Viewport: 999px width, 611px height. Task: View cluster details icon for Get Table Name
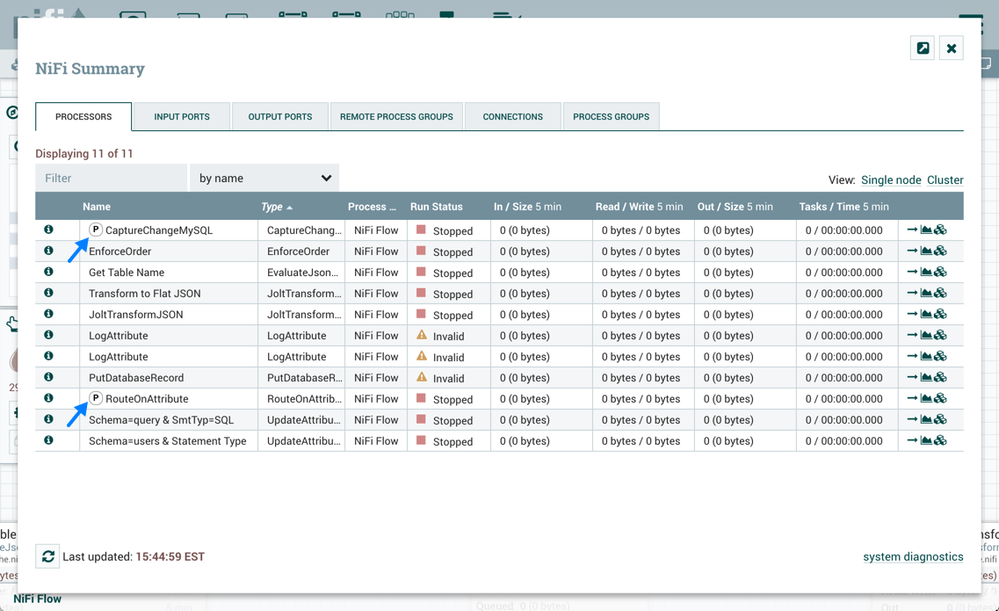point(941,272)
